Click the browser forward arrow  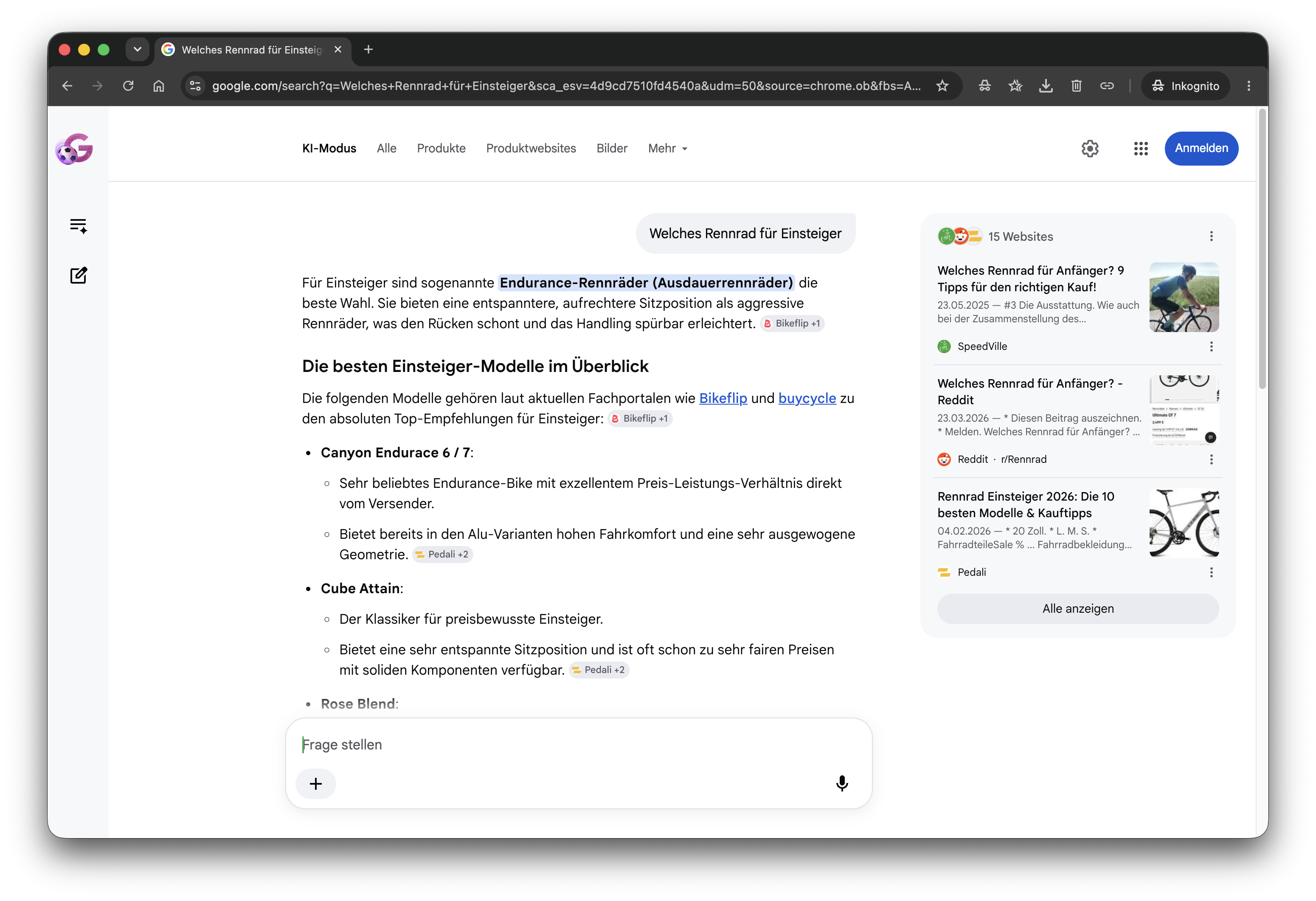(x=97, y=85)
